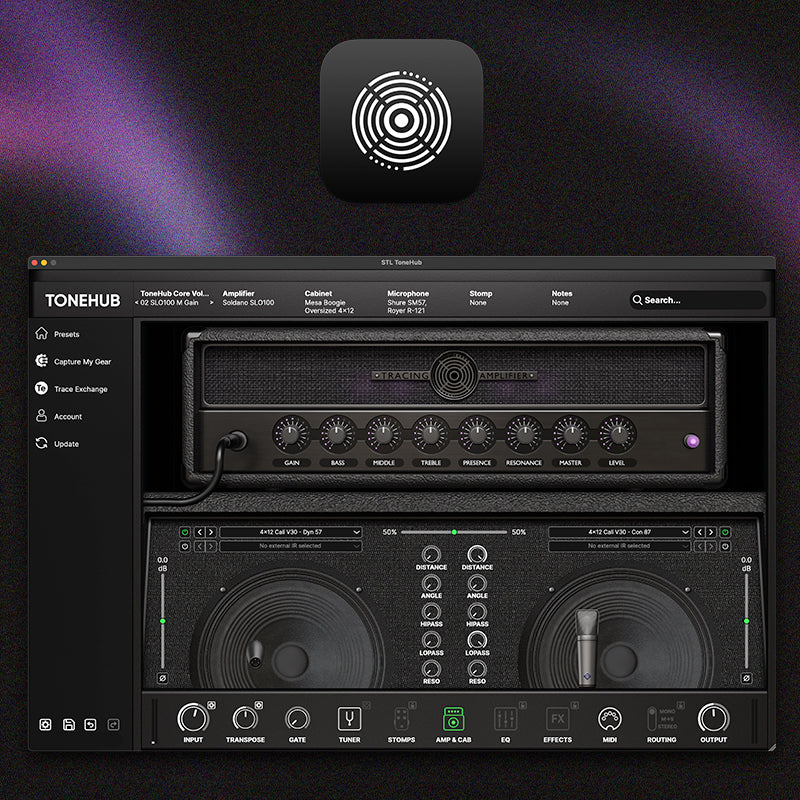
Task: Open right No external IR selected dropdown
Action: pos(619,546)
